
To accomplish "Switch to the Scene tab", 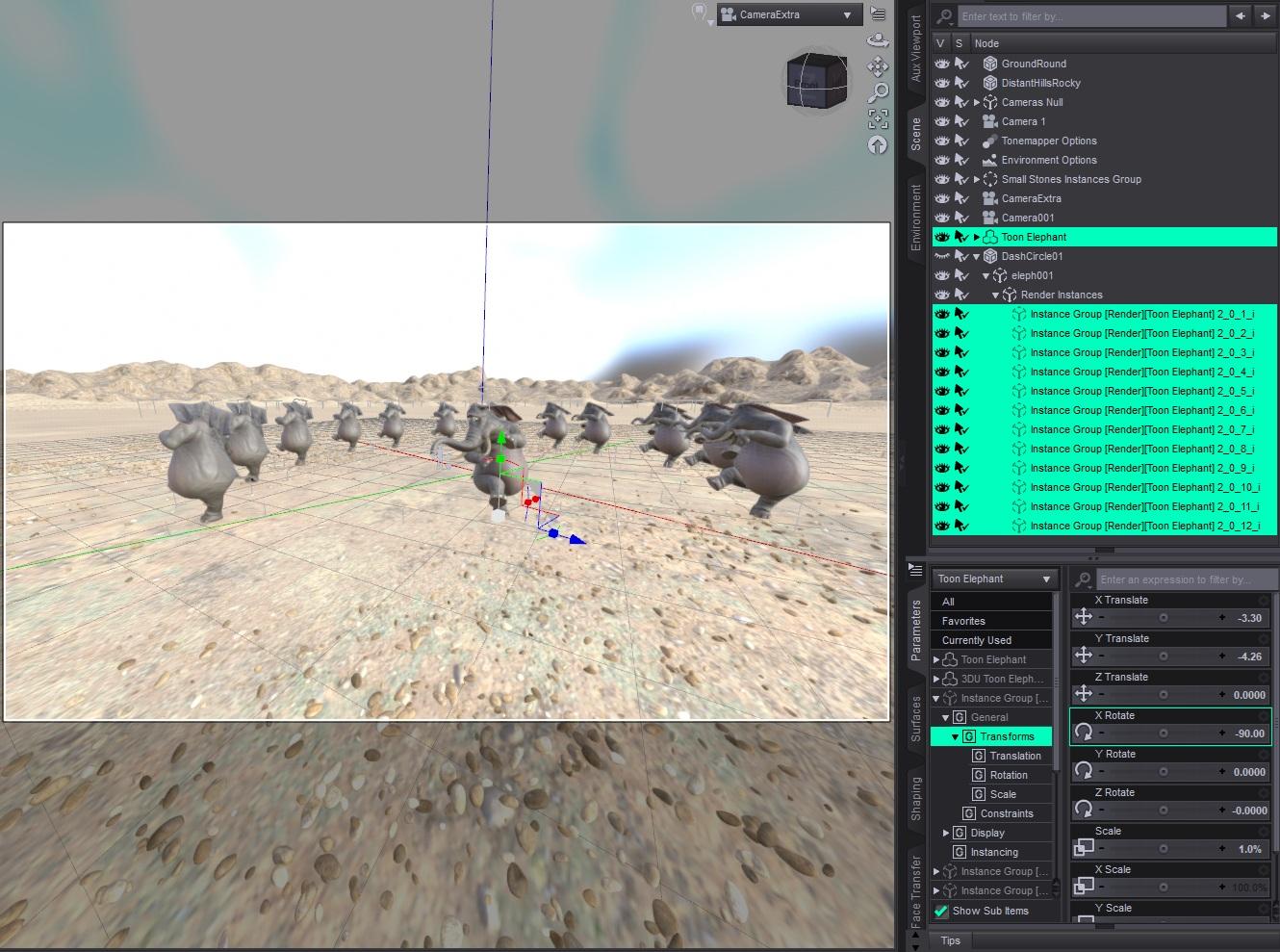I will (x=915, y=134).
